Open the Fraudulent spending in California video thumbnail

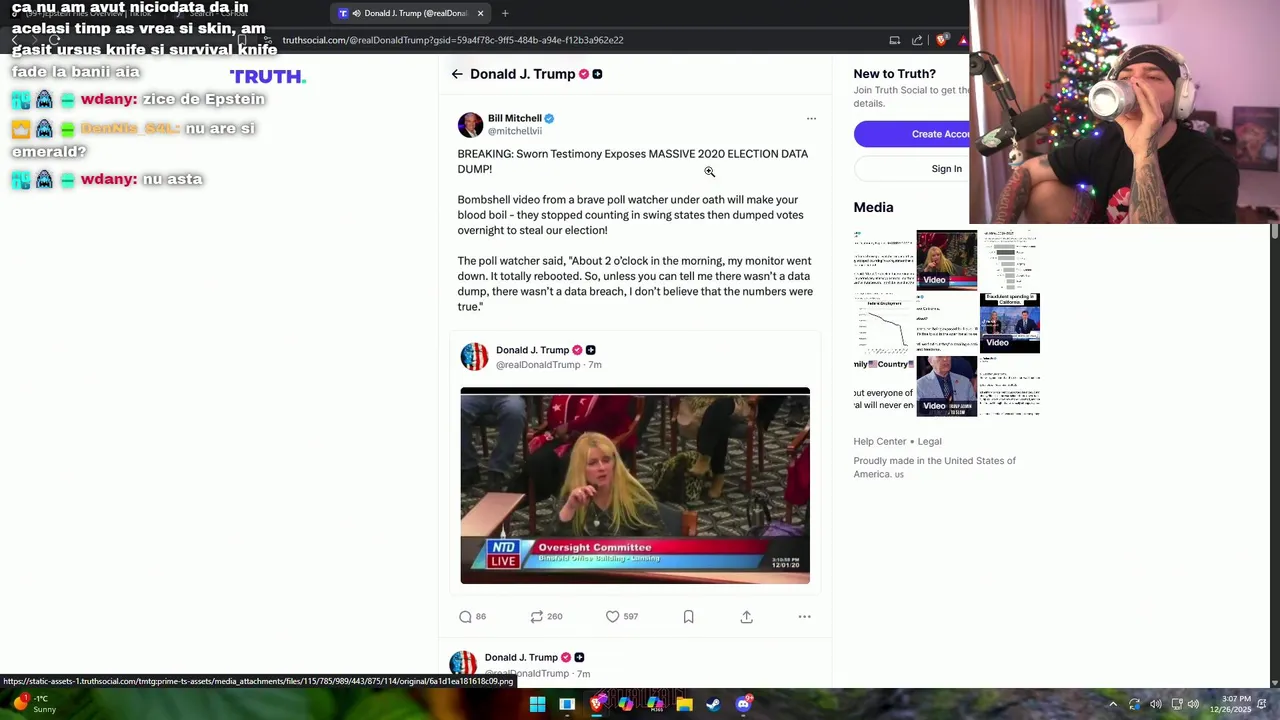point(1009,323)
